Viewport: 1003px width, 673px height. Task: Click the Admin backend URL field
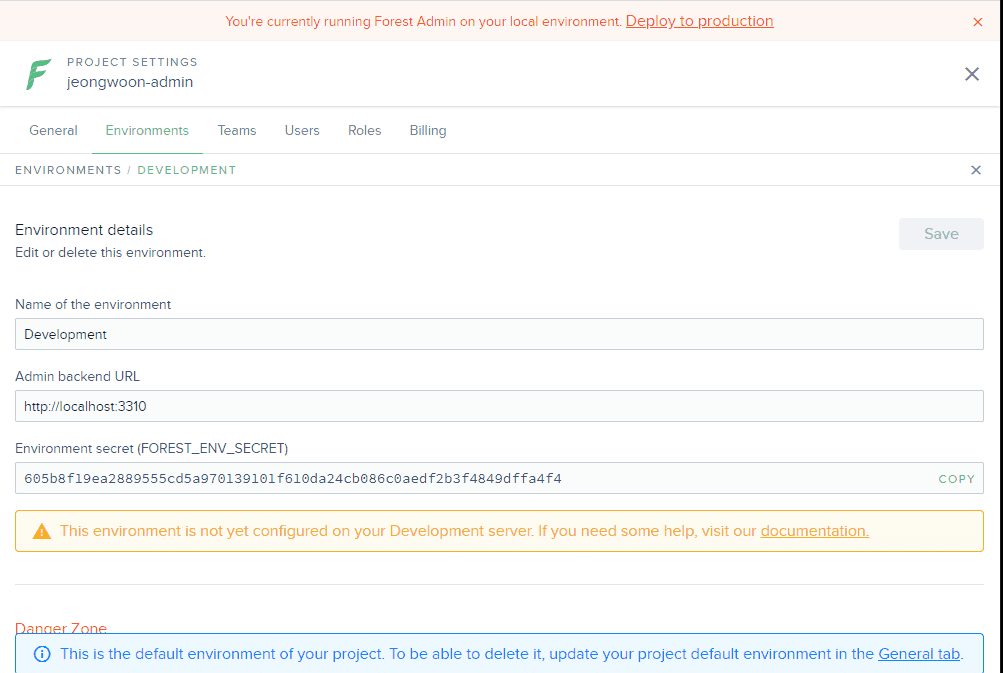[499, 406]
